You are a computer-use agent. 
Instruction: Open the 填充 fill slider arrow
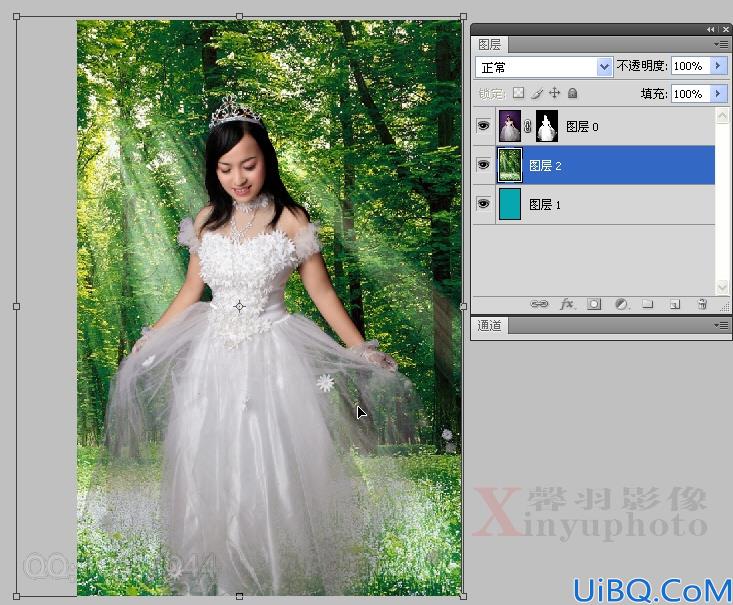[719, 94]
